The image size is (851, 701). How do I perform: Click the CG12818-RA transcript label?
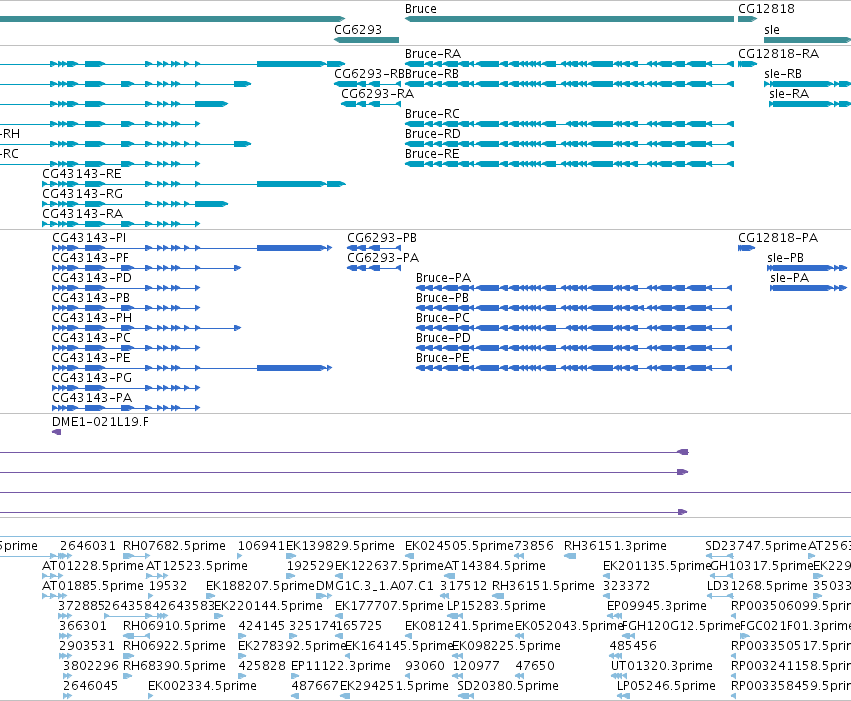click(x=778, y=54)
